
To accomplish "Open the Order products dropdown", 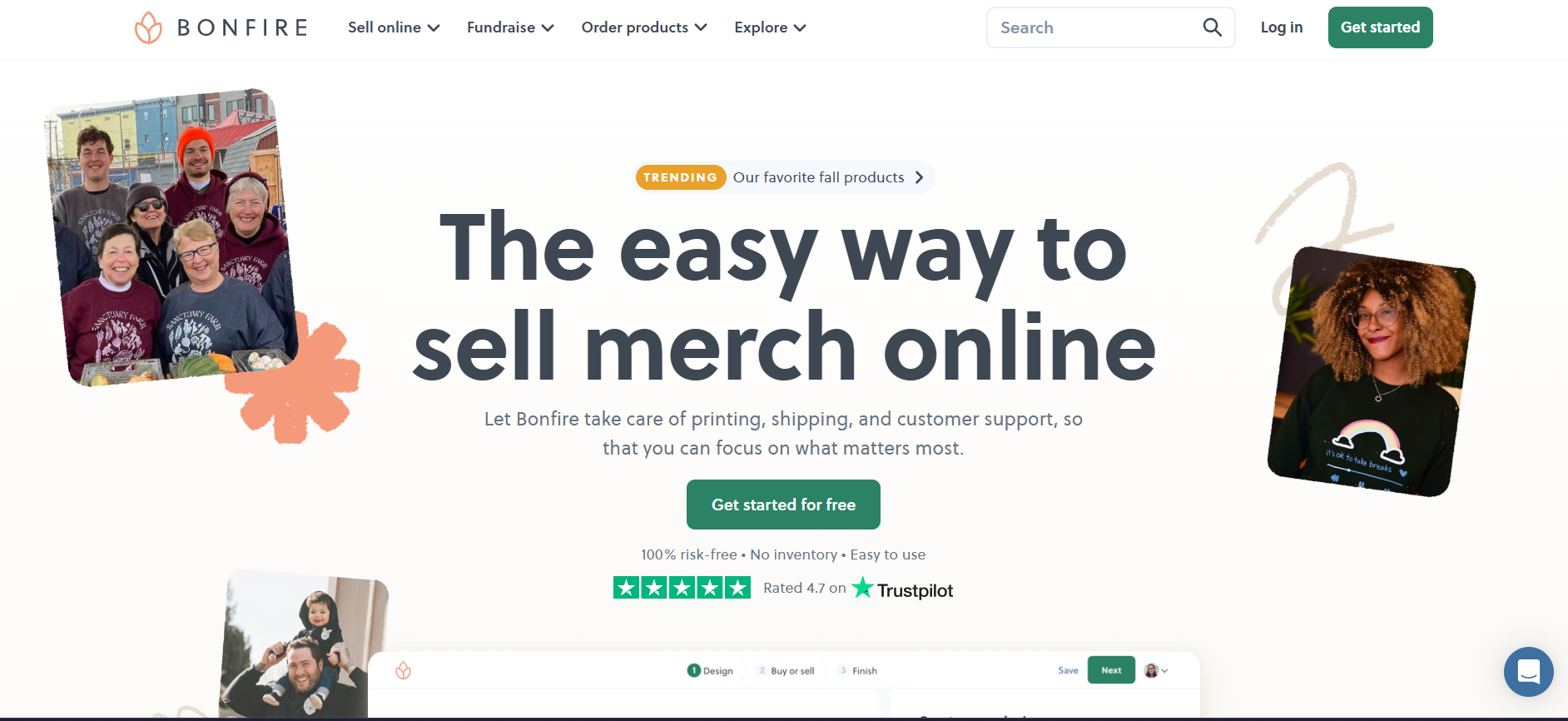I will click(644, 27).
